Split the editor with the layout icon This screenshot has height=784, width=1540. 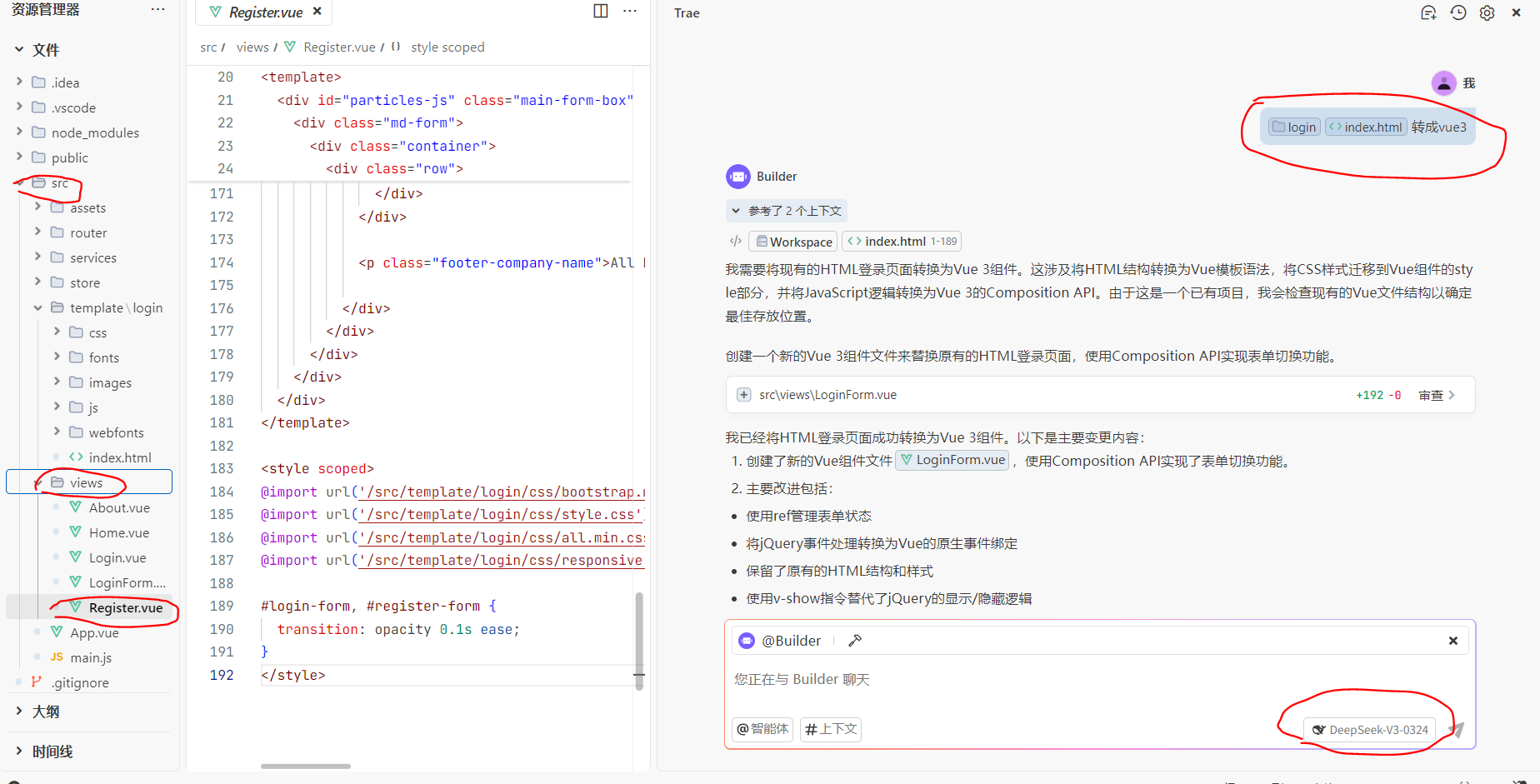point(600,11)
